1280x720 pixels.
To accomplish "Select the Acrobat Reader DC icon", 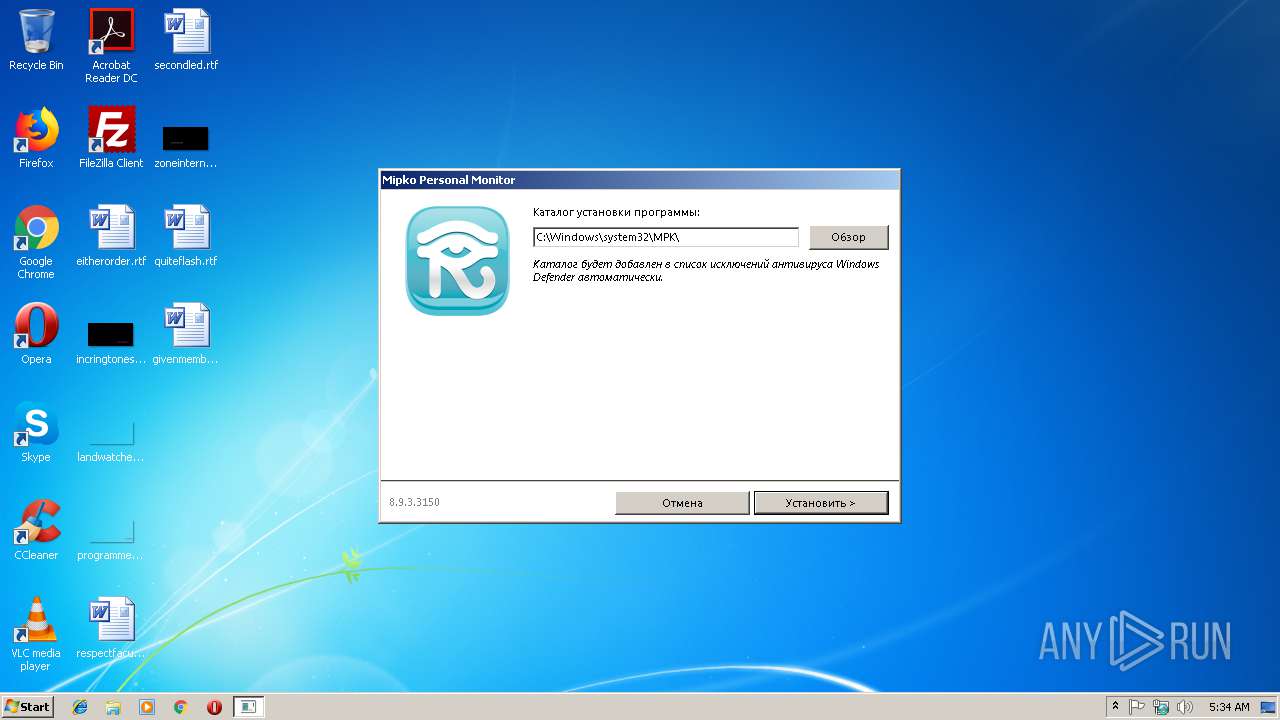I will 111,45.
